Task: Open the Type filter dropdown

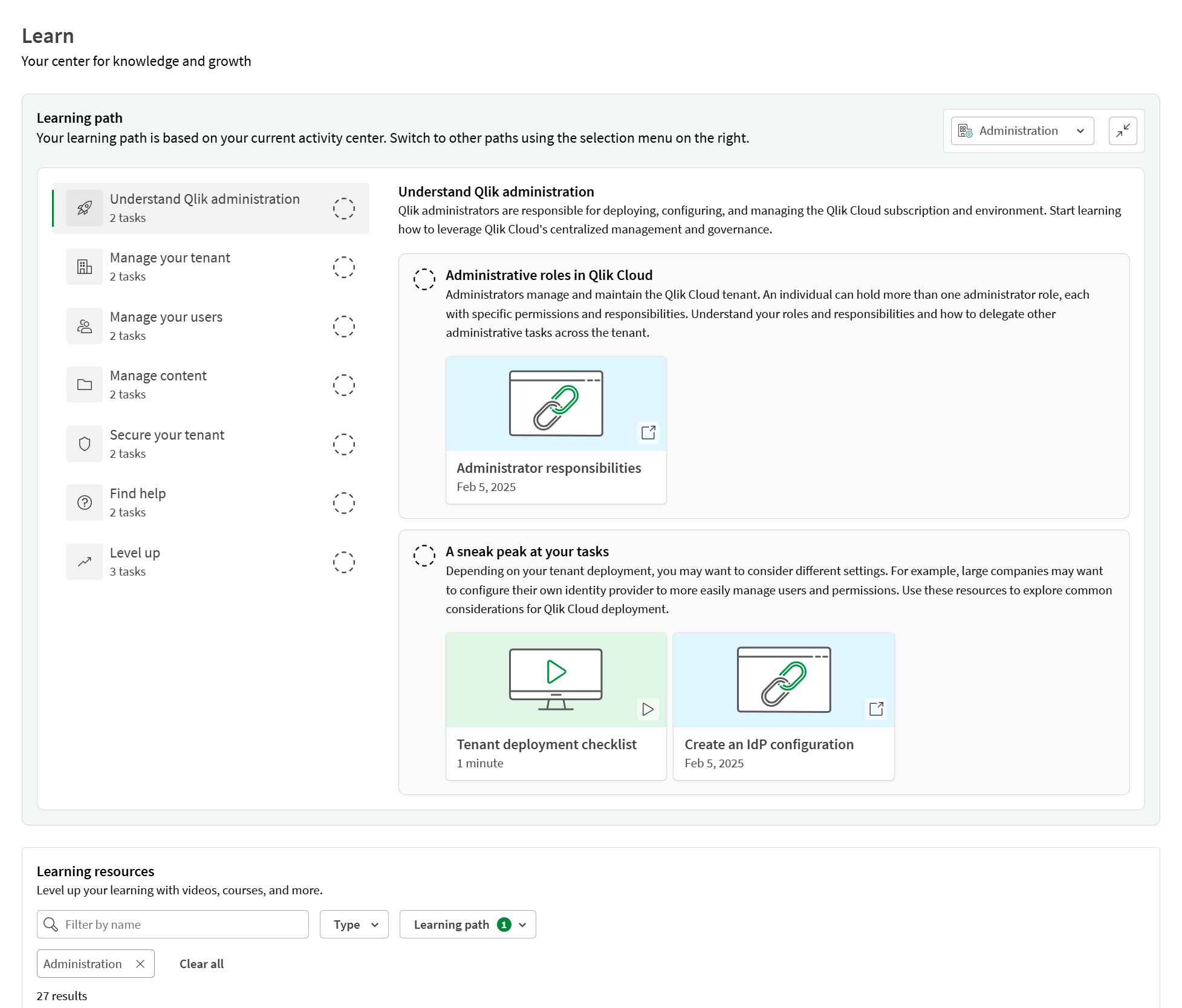Action: click(354, 924)
